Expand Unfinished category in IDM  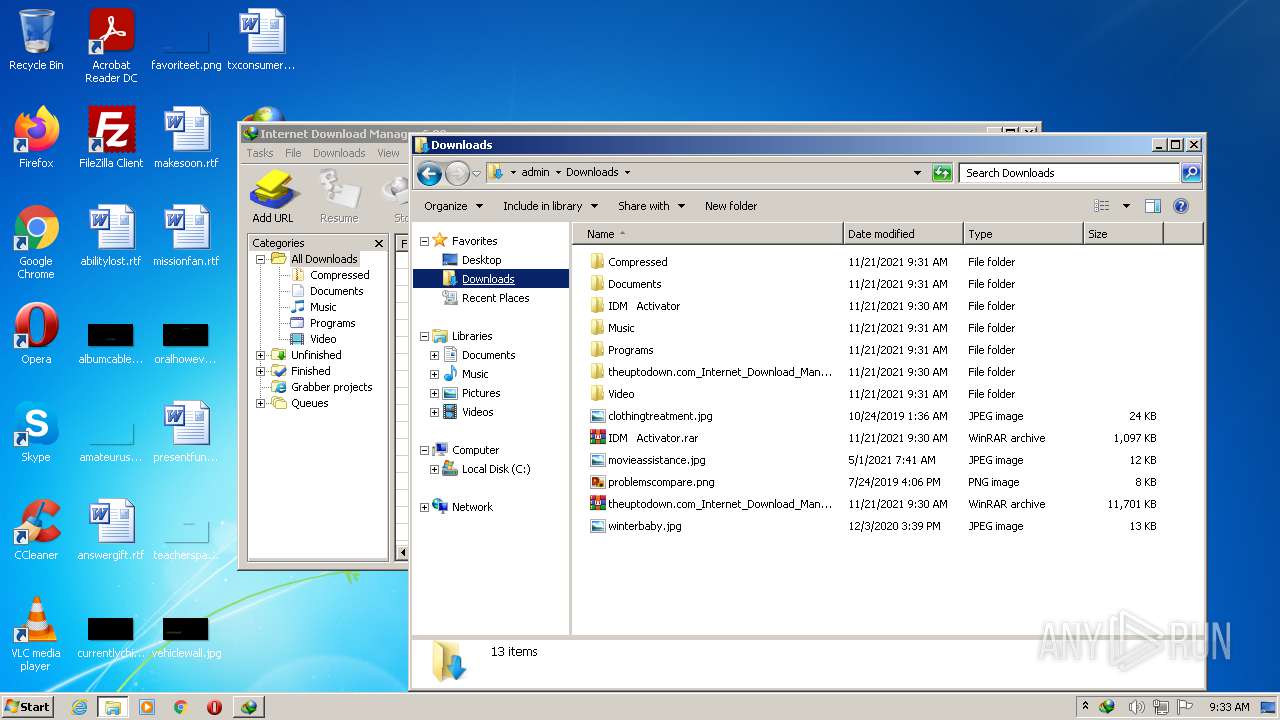(261, 355)
